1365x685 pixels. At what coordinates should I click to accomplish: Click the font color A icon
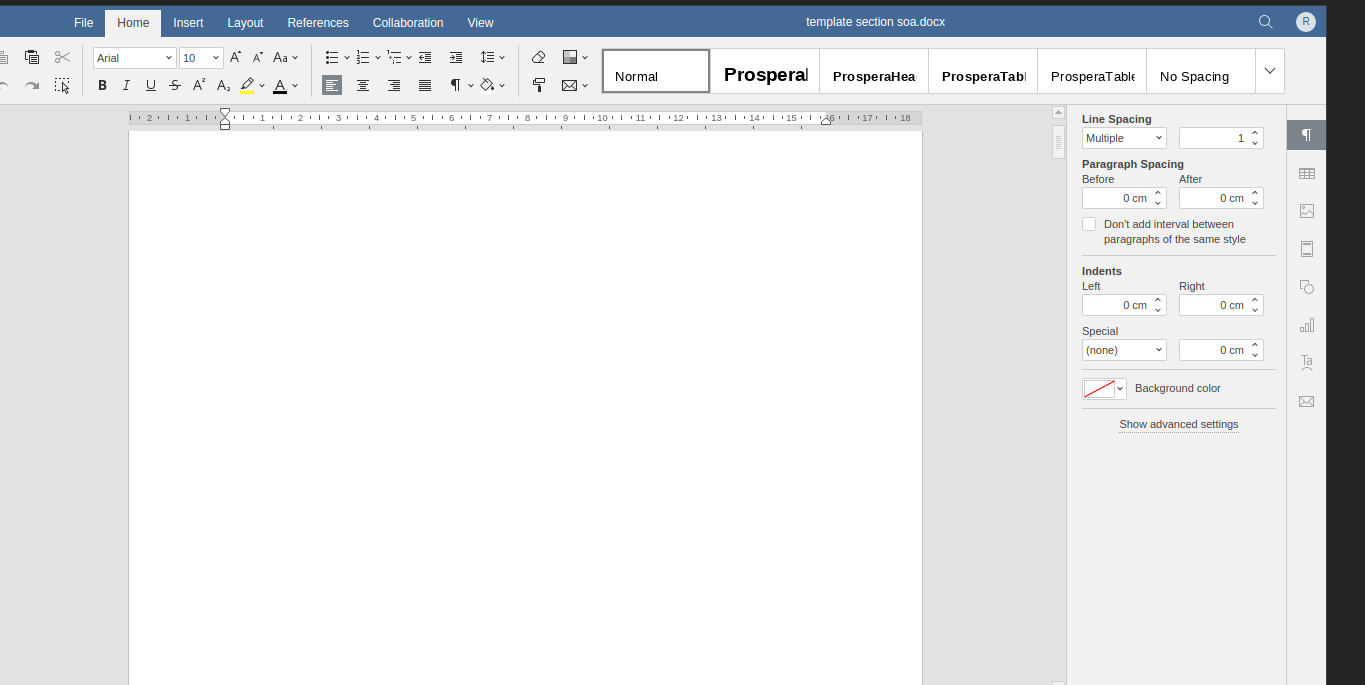click(x=280, y=86)
